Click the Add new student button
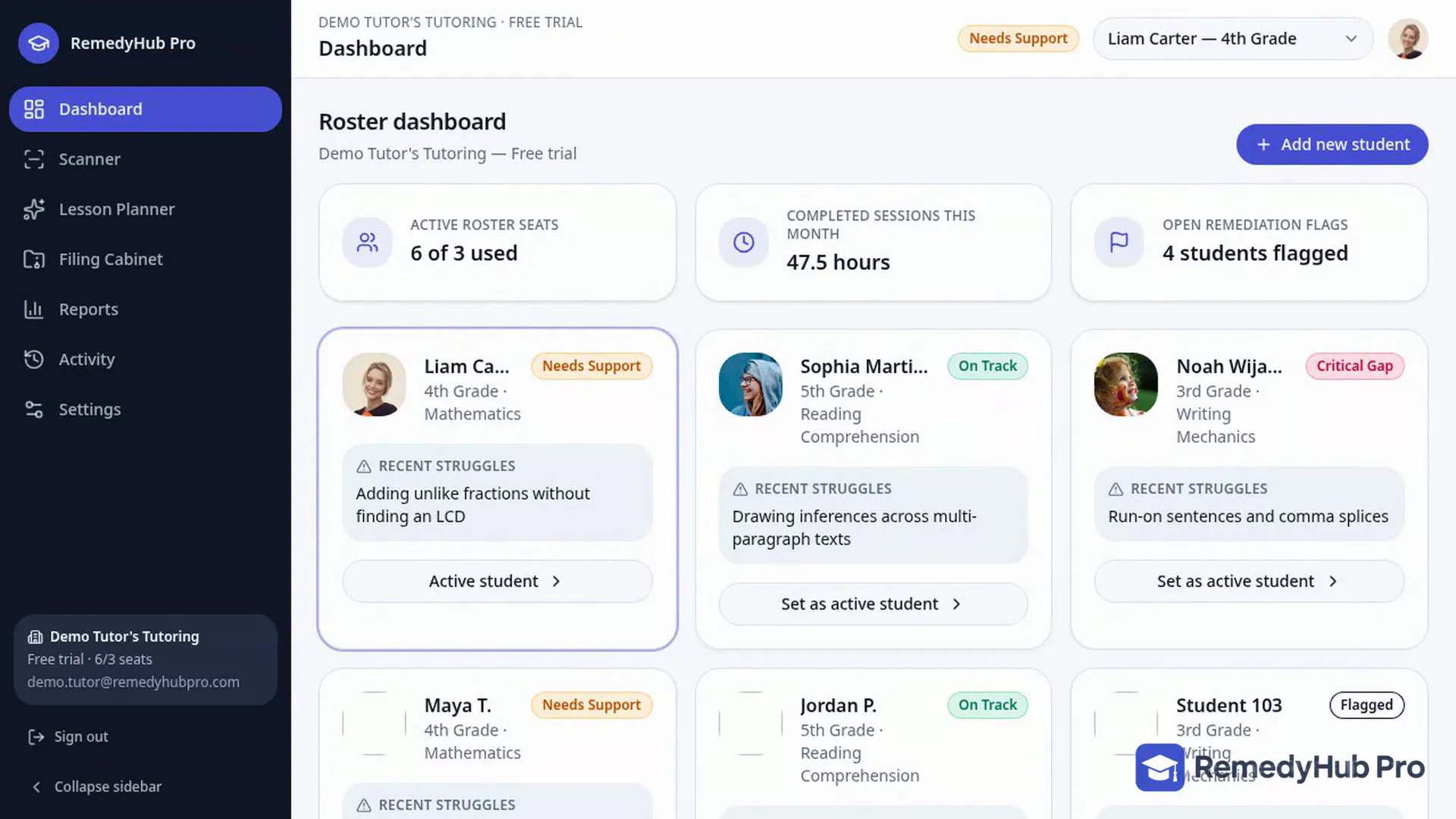This screenshot has height=819, width=1456. point(1332,144)
